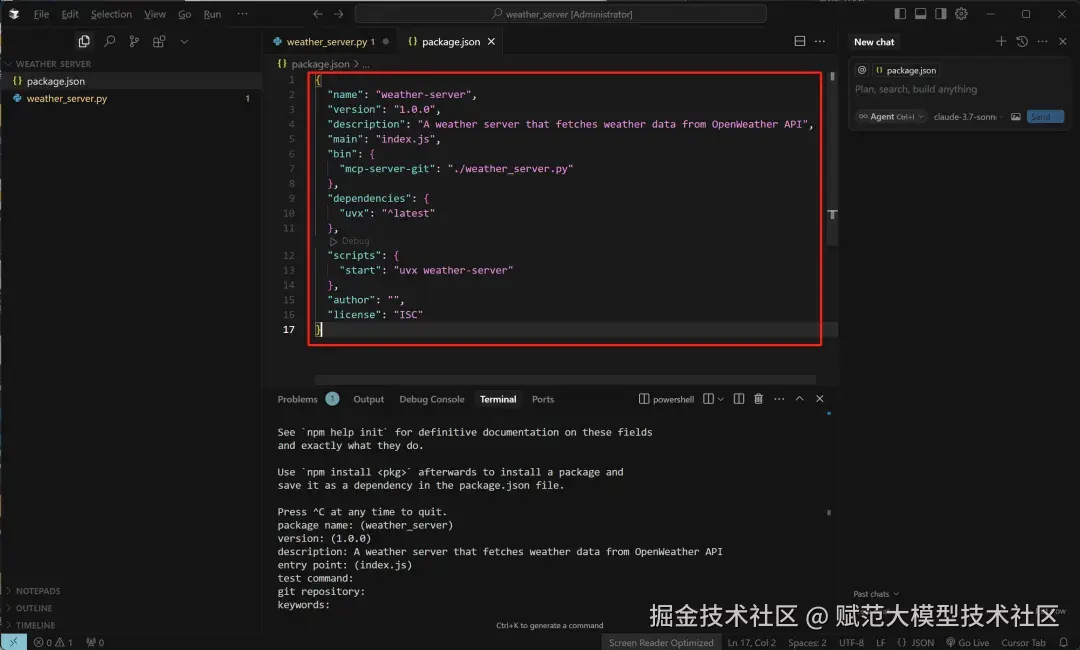Maximize the panel with the up chevron
This screenshot has height=650, width=1080.
(799, 399)
